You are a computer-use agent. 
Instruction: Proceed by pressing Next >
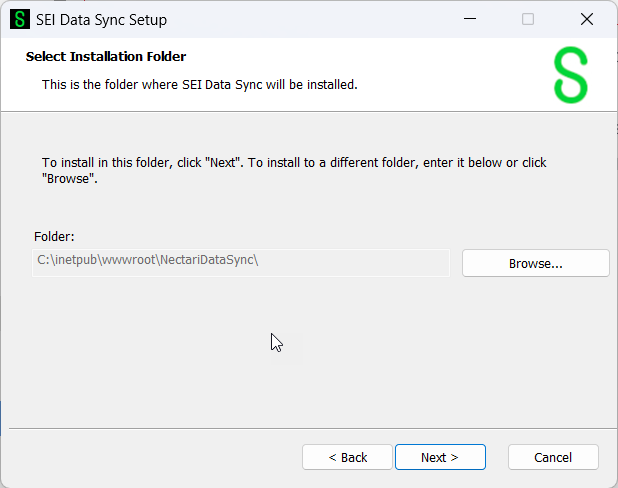tap(440, 457)
